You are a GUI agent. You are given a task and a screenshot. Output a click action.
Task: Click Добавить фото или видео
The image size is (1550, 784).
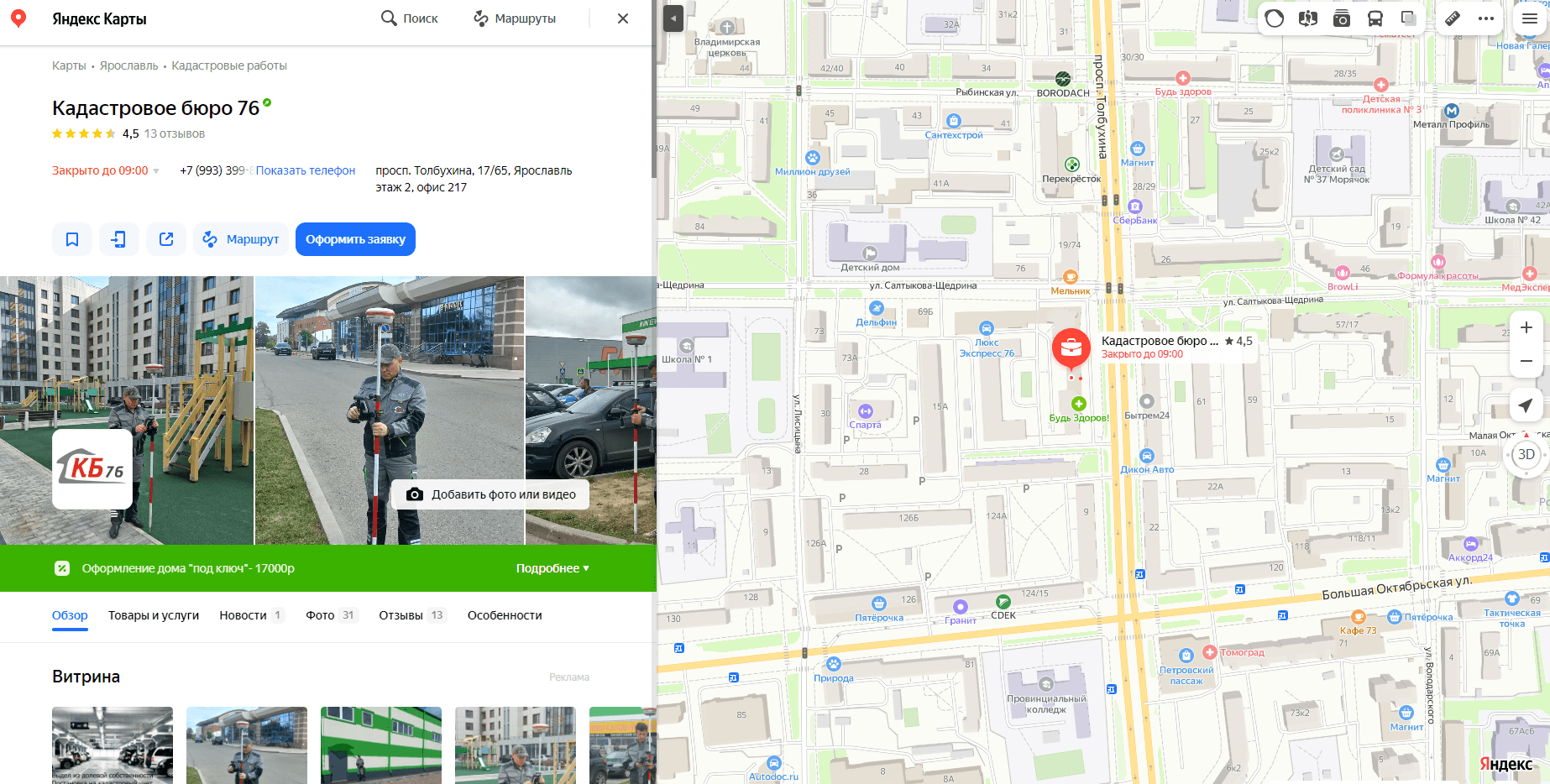click(490, 494)
